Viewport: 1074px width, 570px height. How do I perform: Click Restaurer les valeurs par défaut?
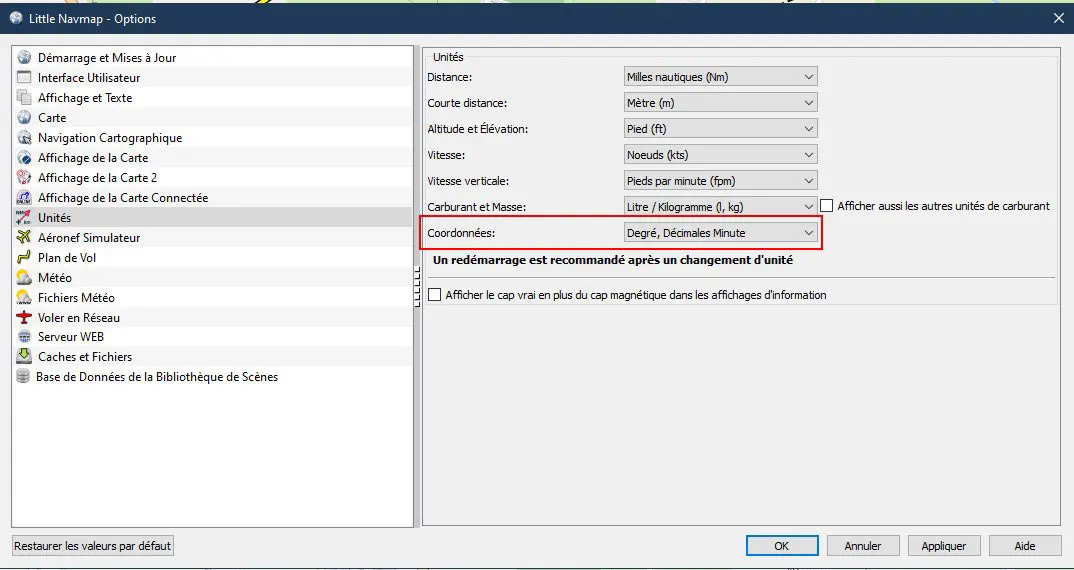coord(93,546)
